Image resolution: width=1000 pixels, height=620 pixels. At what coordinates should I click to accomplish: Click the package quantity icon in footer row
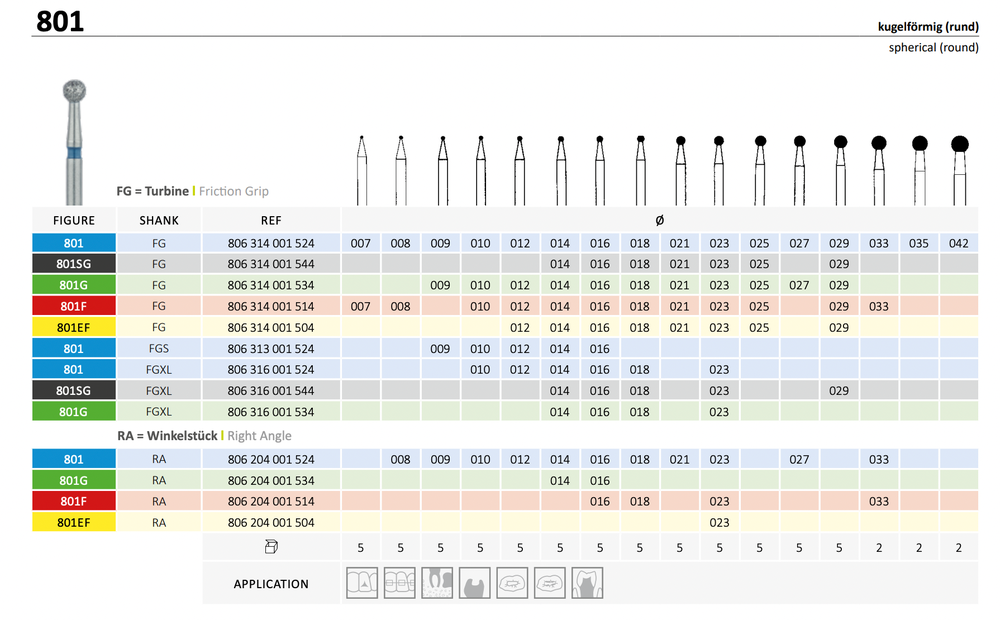[271, 547]
